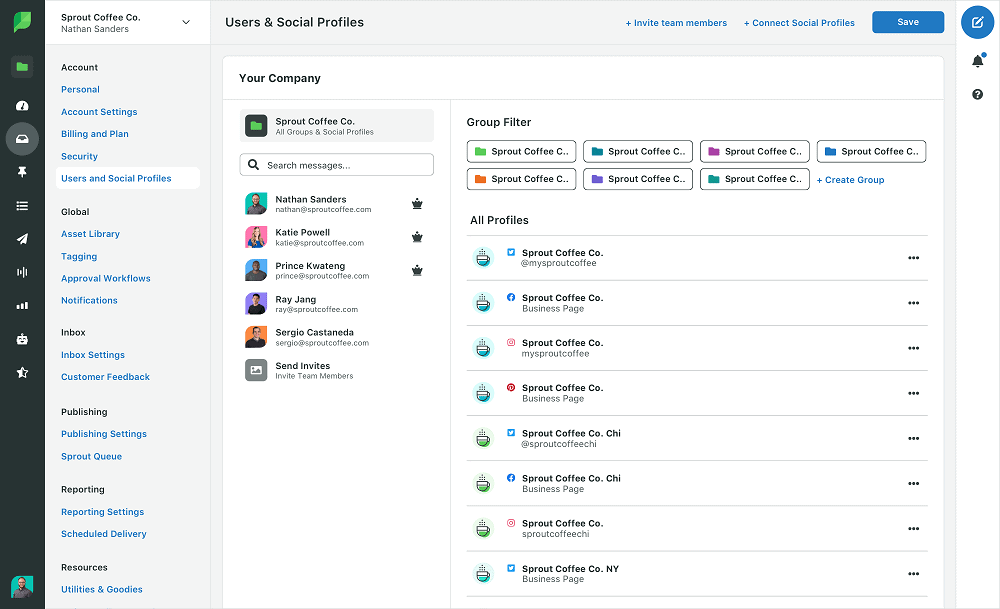Open the bar chart reports icon

pyautogui.click(x=22, y=305)
